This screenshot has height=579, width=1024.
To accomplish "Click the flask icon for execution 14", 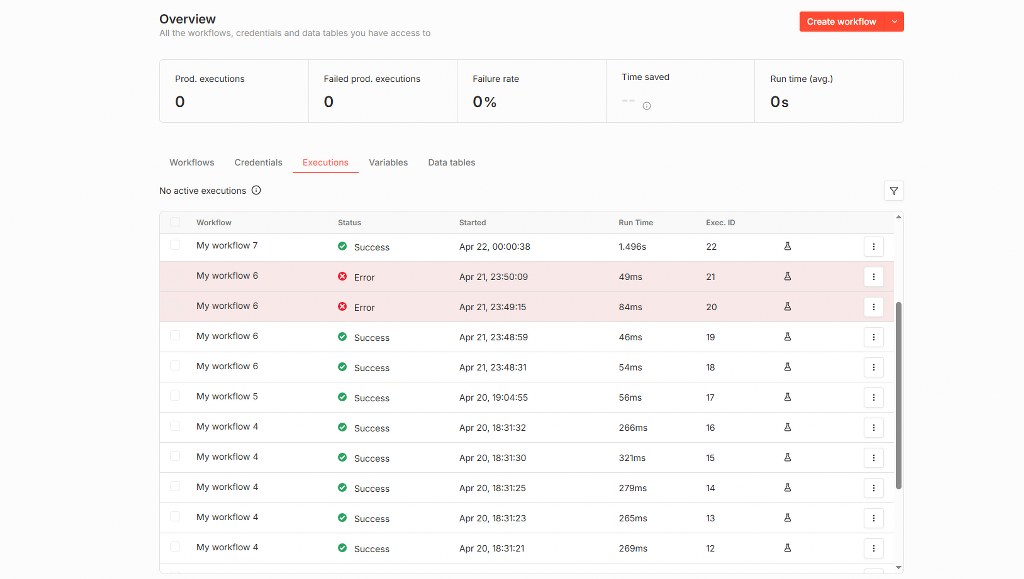I will (787, 488).
